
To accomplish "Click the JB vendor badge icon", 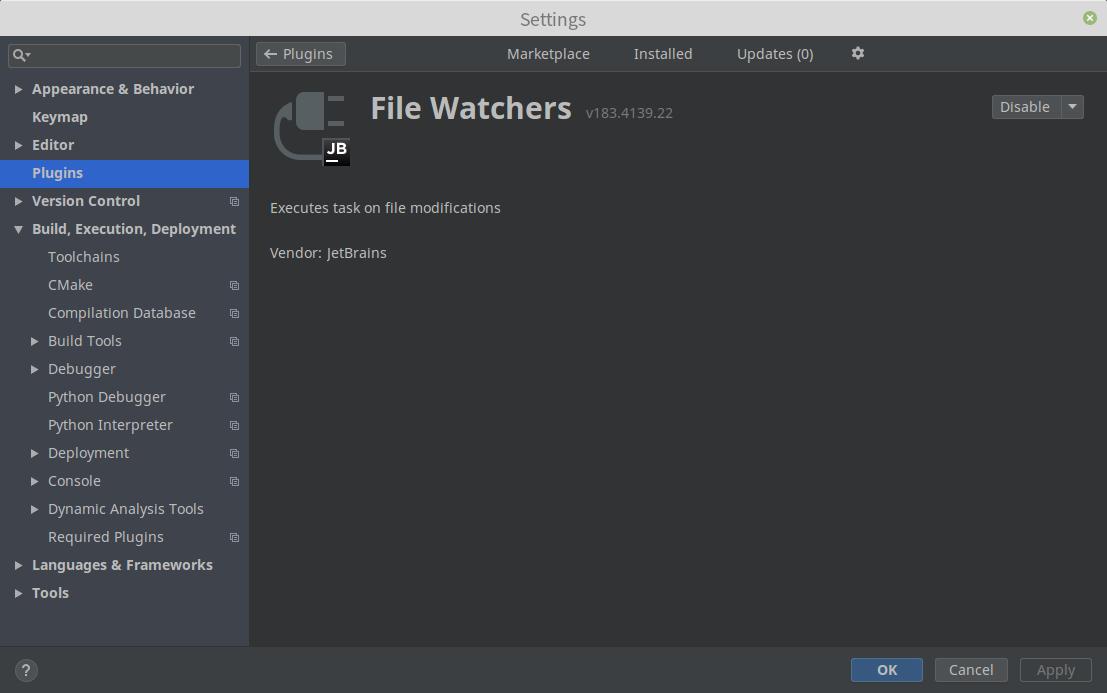I will [x=337, y=151].
